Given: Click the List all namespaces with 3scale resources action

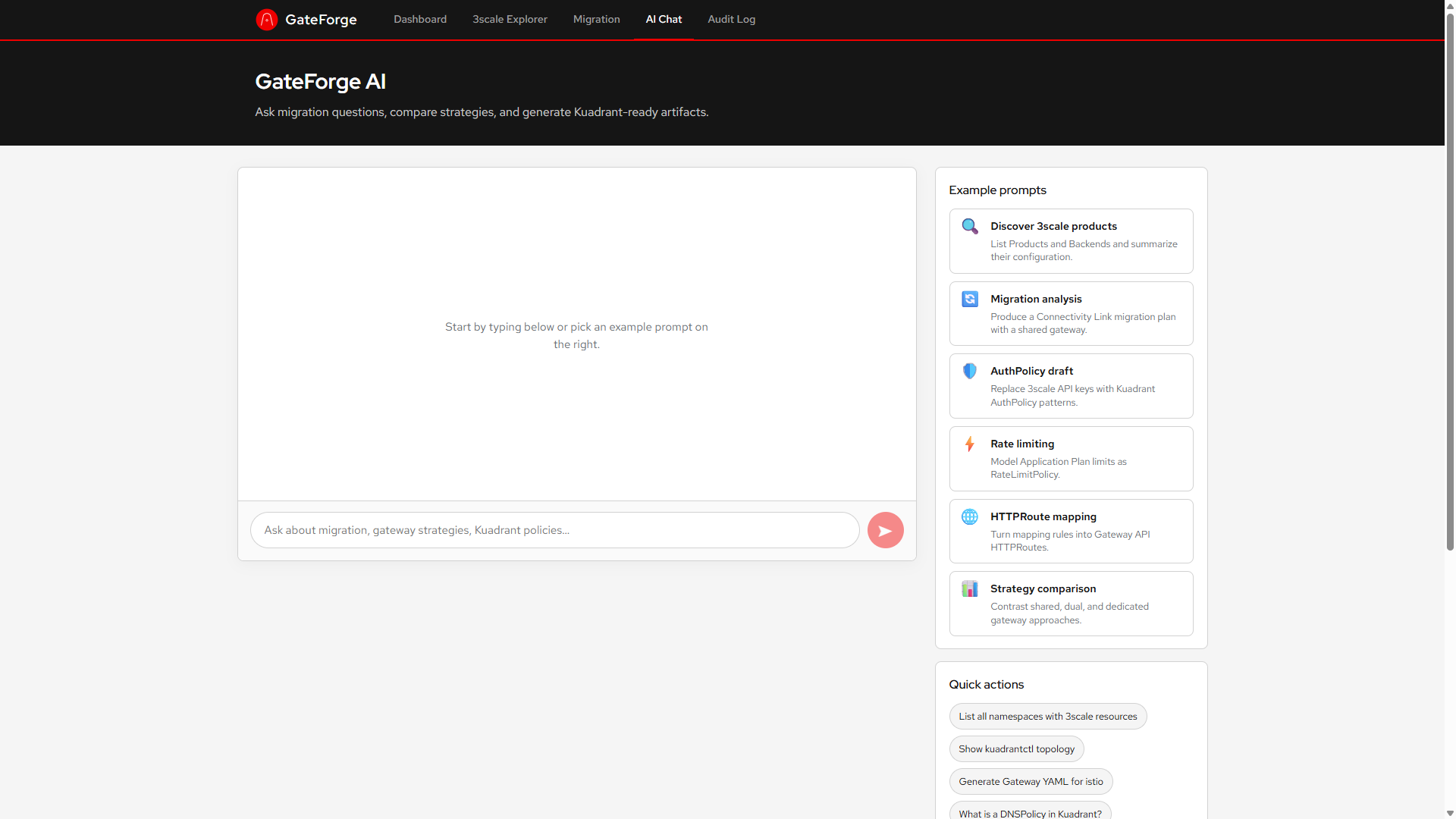Looking at the screenshot, I should 1047,716.
